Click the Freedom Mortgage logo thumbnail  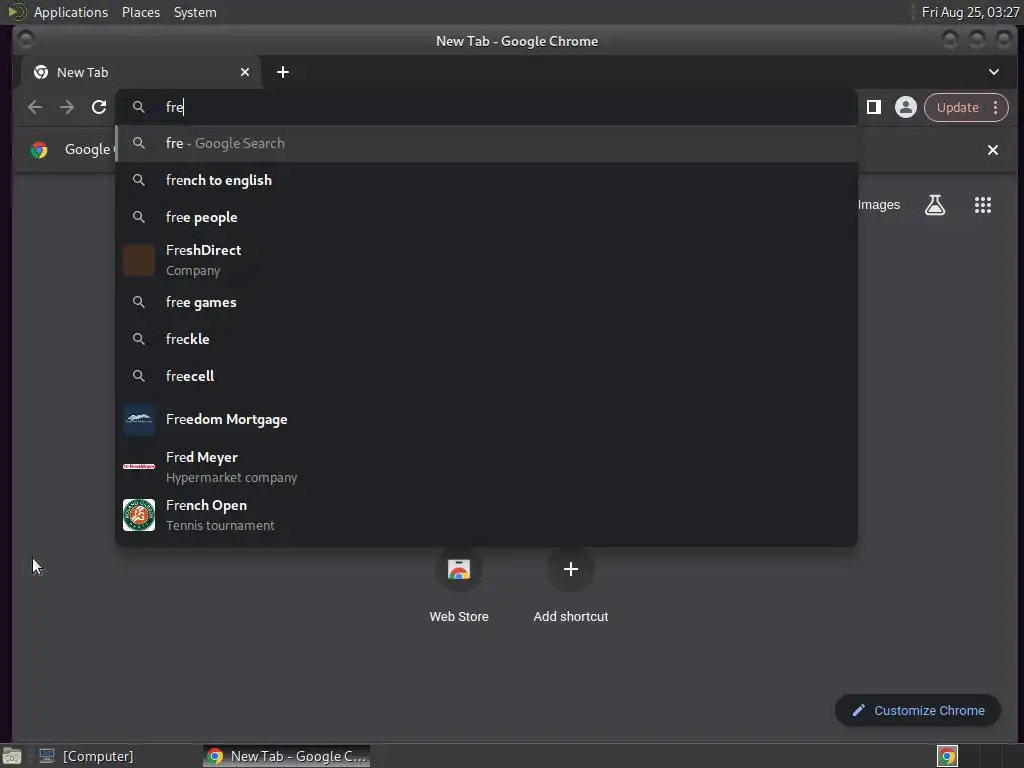point(139,419)
